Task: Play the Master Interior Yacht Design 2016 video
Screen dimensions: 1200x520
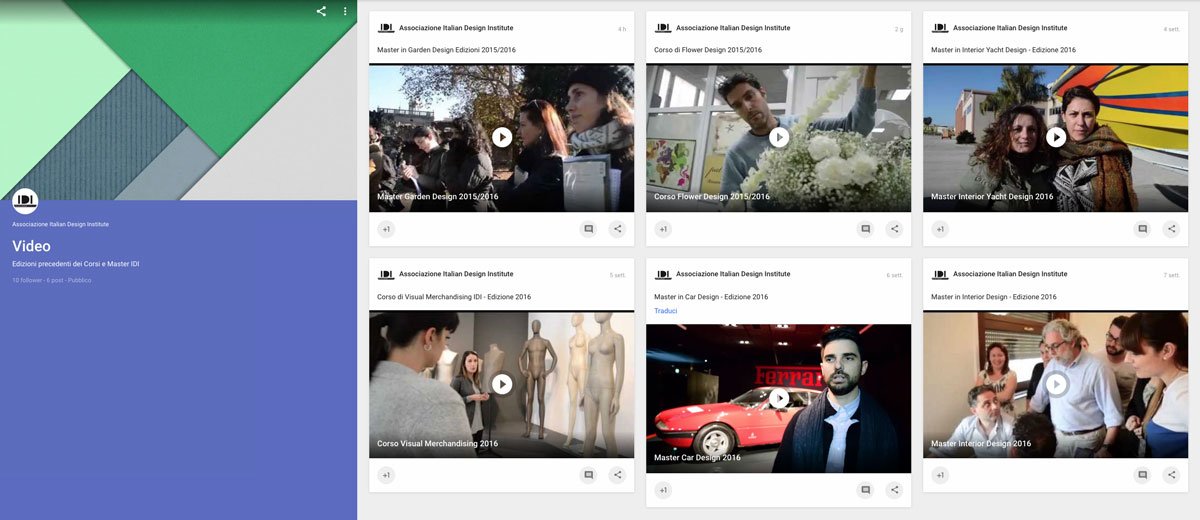Action: click(1056, 137)
